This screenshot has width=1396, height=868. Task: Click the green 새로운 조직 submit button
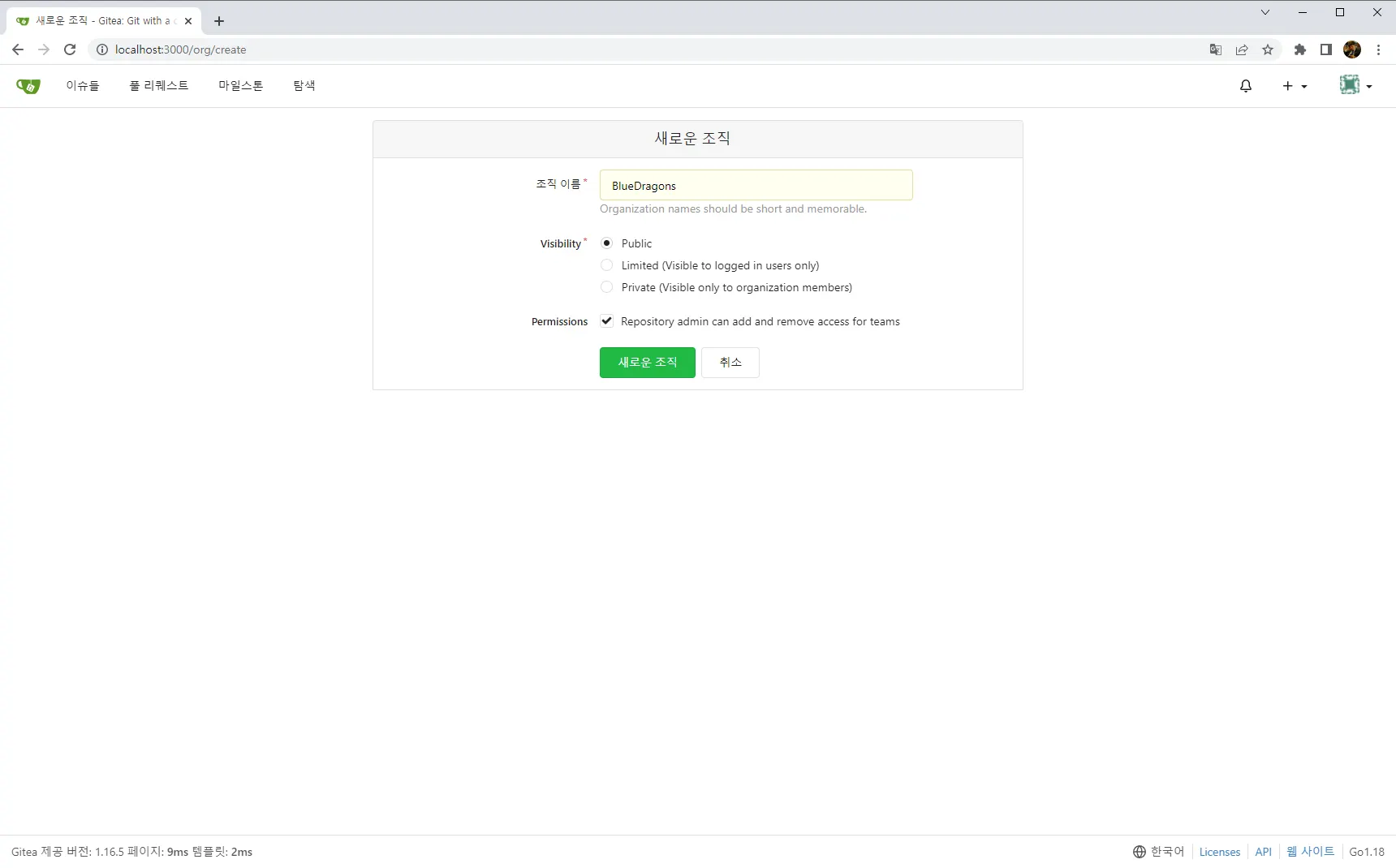point(648,363)
